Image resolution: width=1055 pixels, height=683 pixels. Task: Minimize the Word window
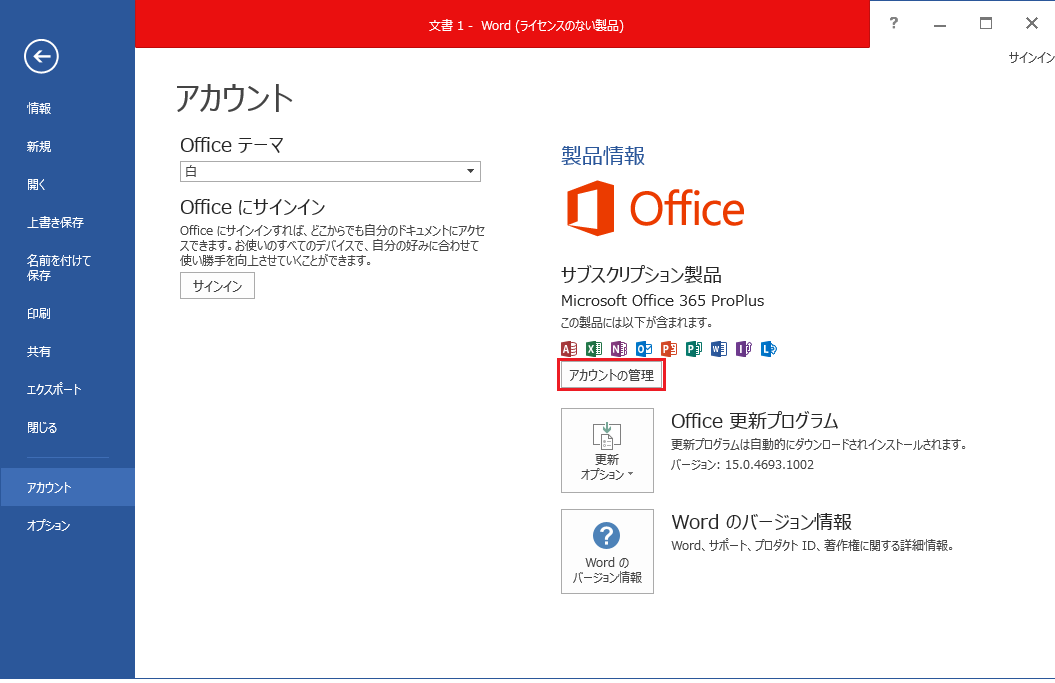(940, 24)
